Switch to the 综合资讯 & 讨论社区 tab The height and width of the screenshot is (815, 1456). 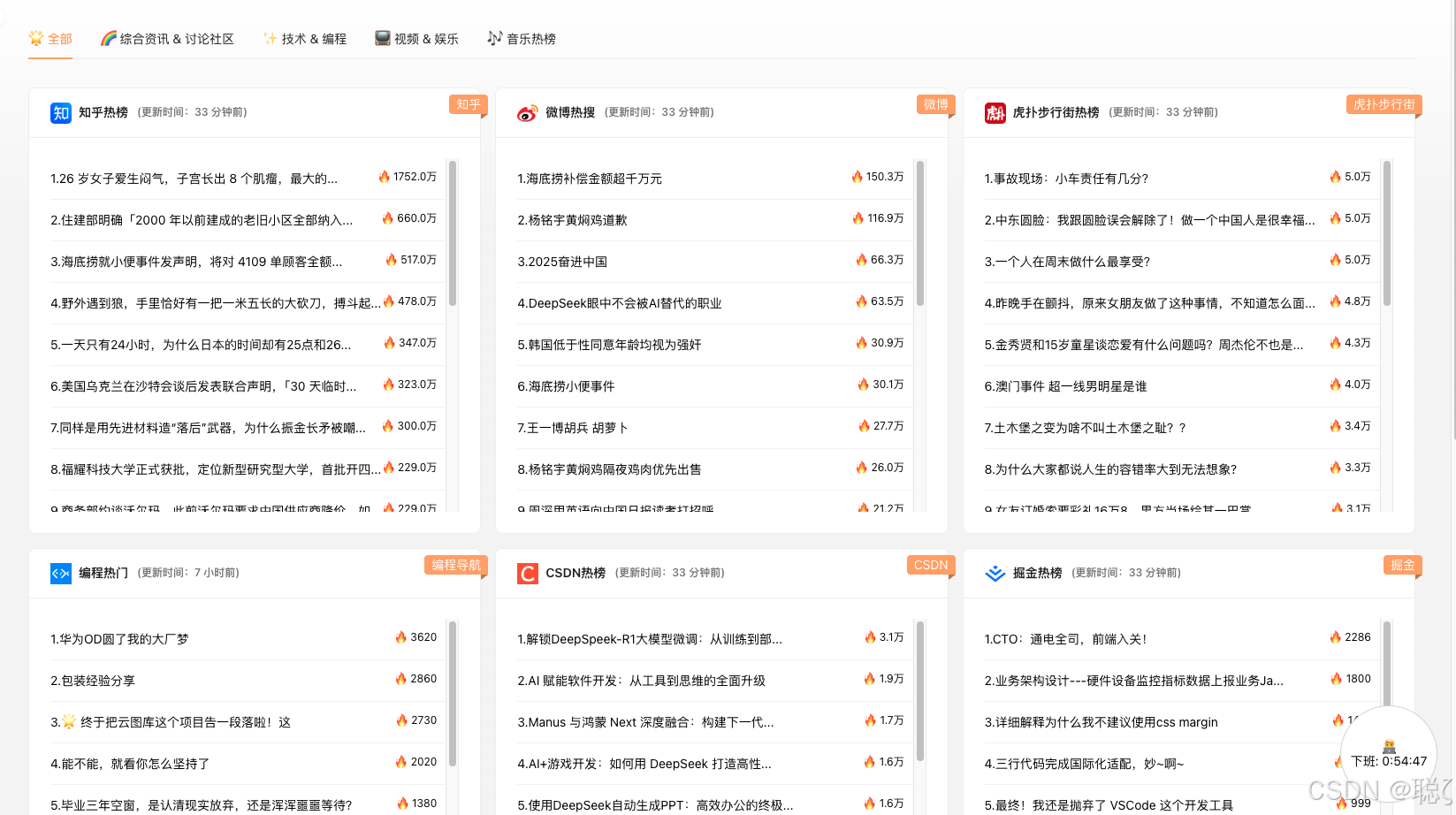[x=167, y=39]
